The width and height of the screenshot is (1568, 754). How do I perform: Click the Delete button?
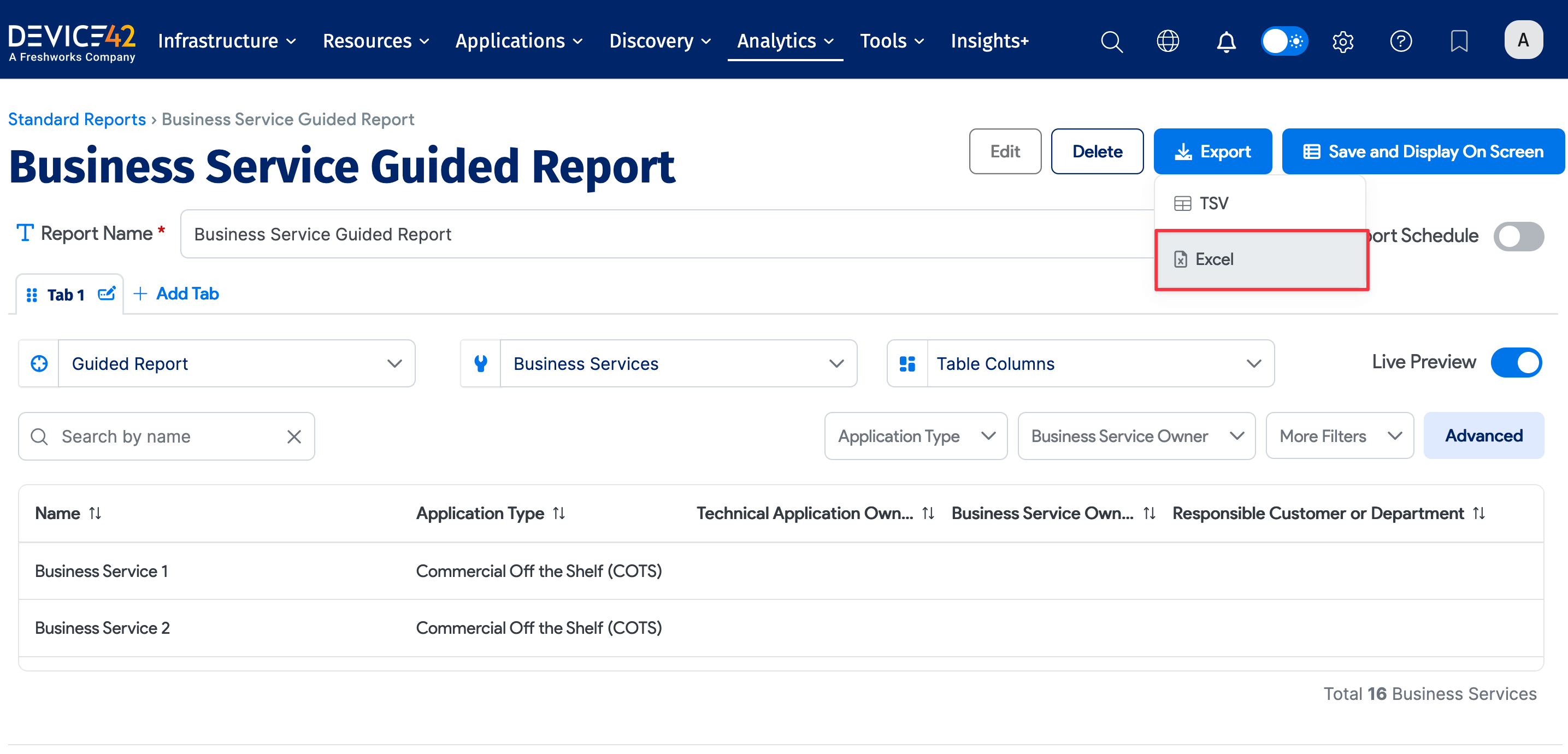pyautogui.click(x=1097, y=151)
